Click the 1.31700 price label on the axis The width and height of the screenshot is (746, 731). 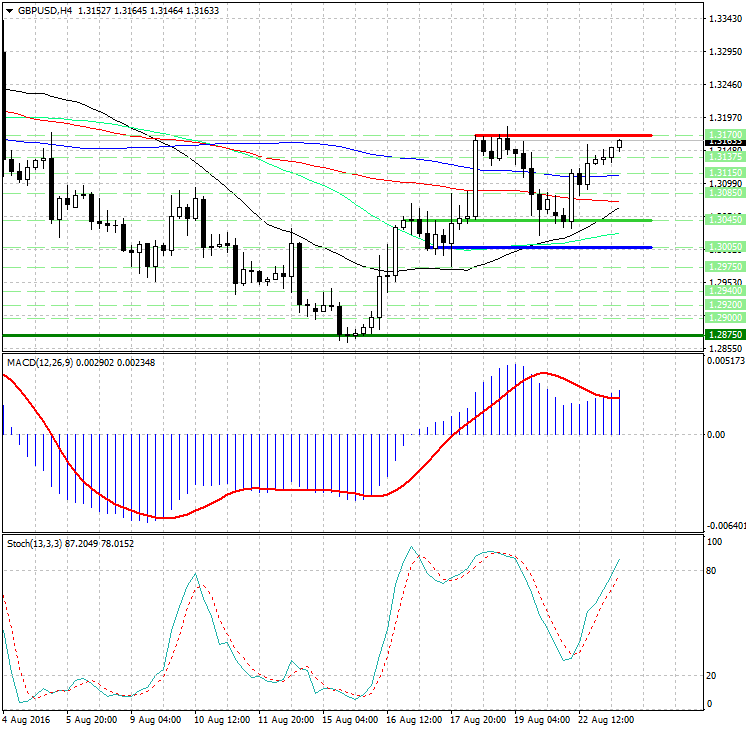click(x=723, y=133)
